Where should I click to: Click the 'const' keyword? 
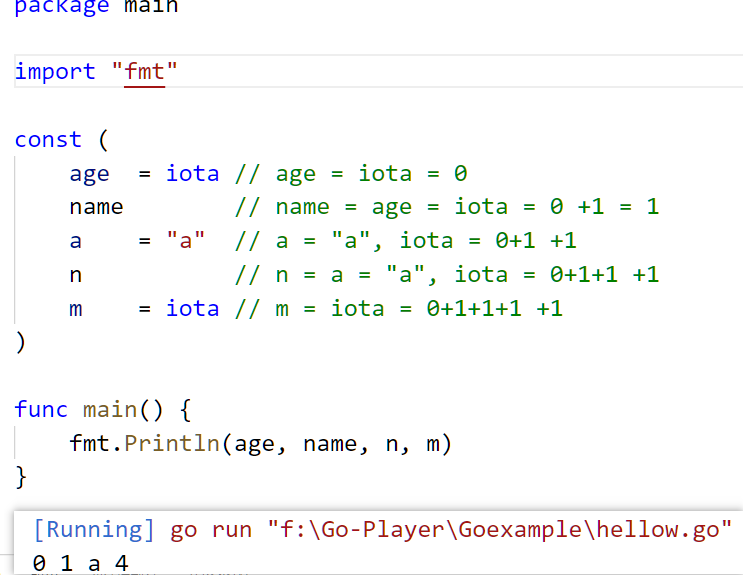pos(48,139)
